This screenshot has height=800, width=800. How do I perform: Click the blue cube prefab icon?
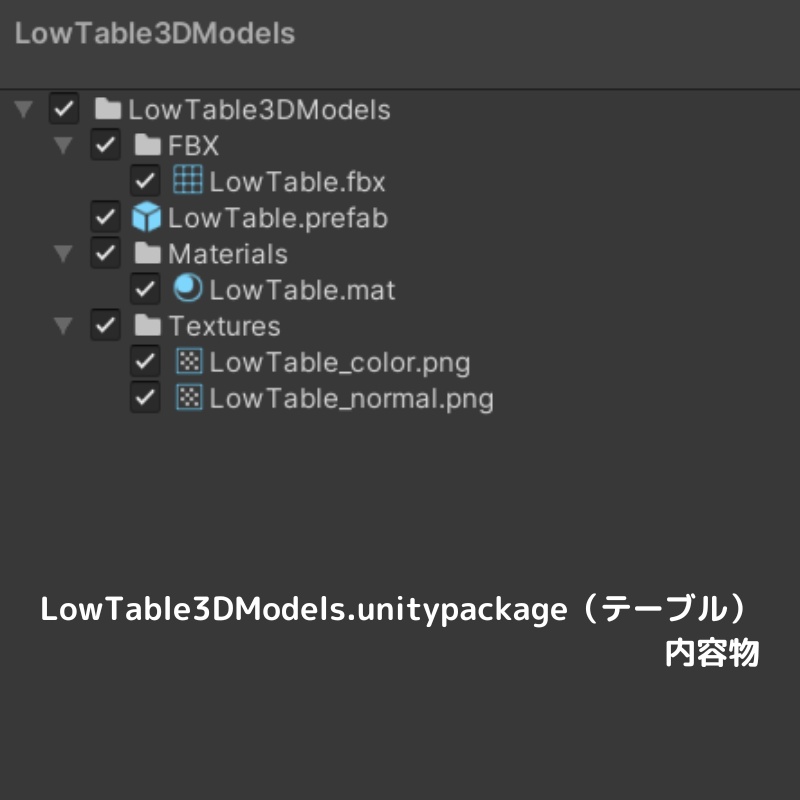(146, 217)
